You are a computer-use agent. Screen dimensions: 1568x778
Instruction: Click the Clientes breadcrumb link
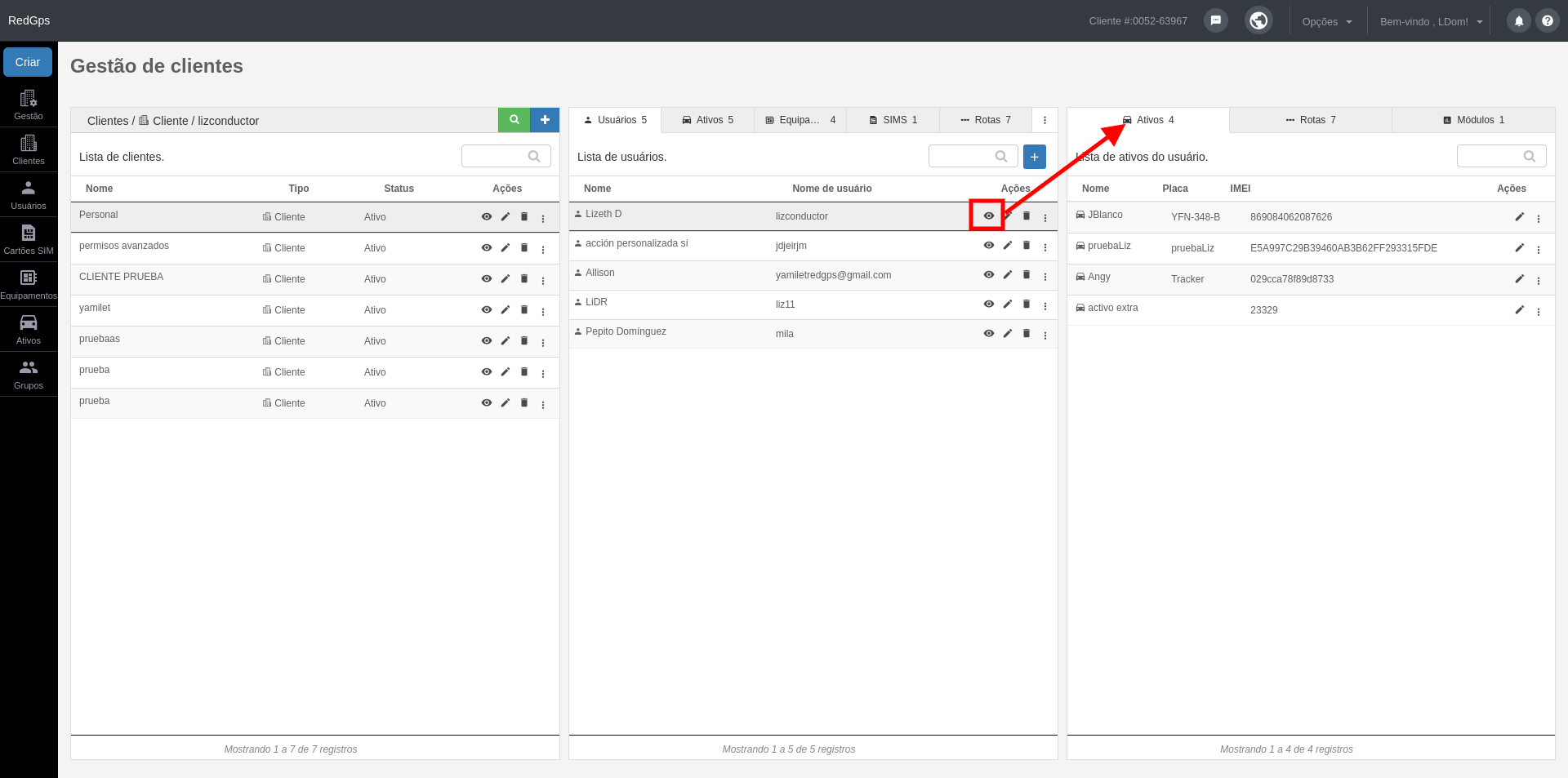[108, 121]
